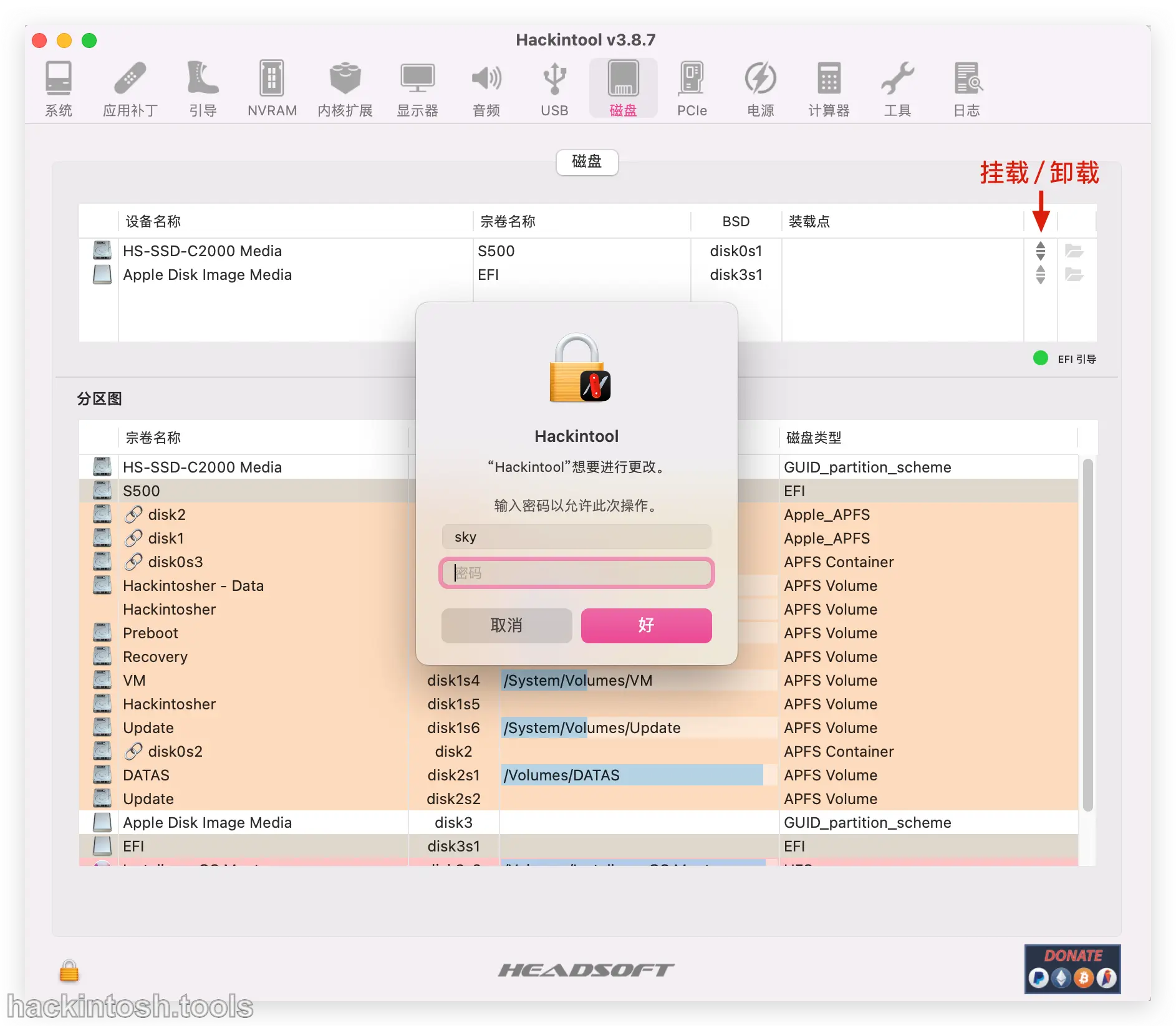
Task: Sort the top table by 宗卷名称 header
Action: 582,222
